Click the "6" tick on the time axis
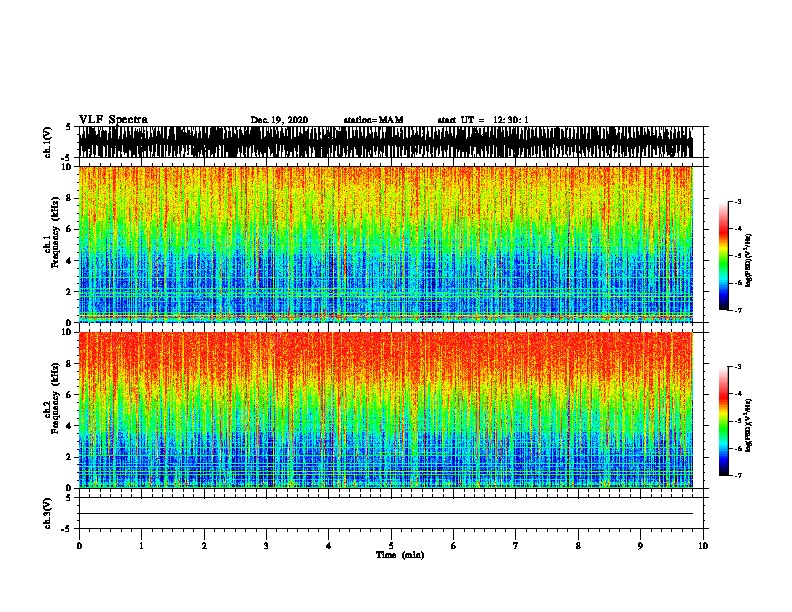This screenshot has width=792, height=612. point(454,546)
